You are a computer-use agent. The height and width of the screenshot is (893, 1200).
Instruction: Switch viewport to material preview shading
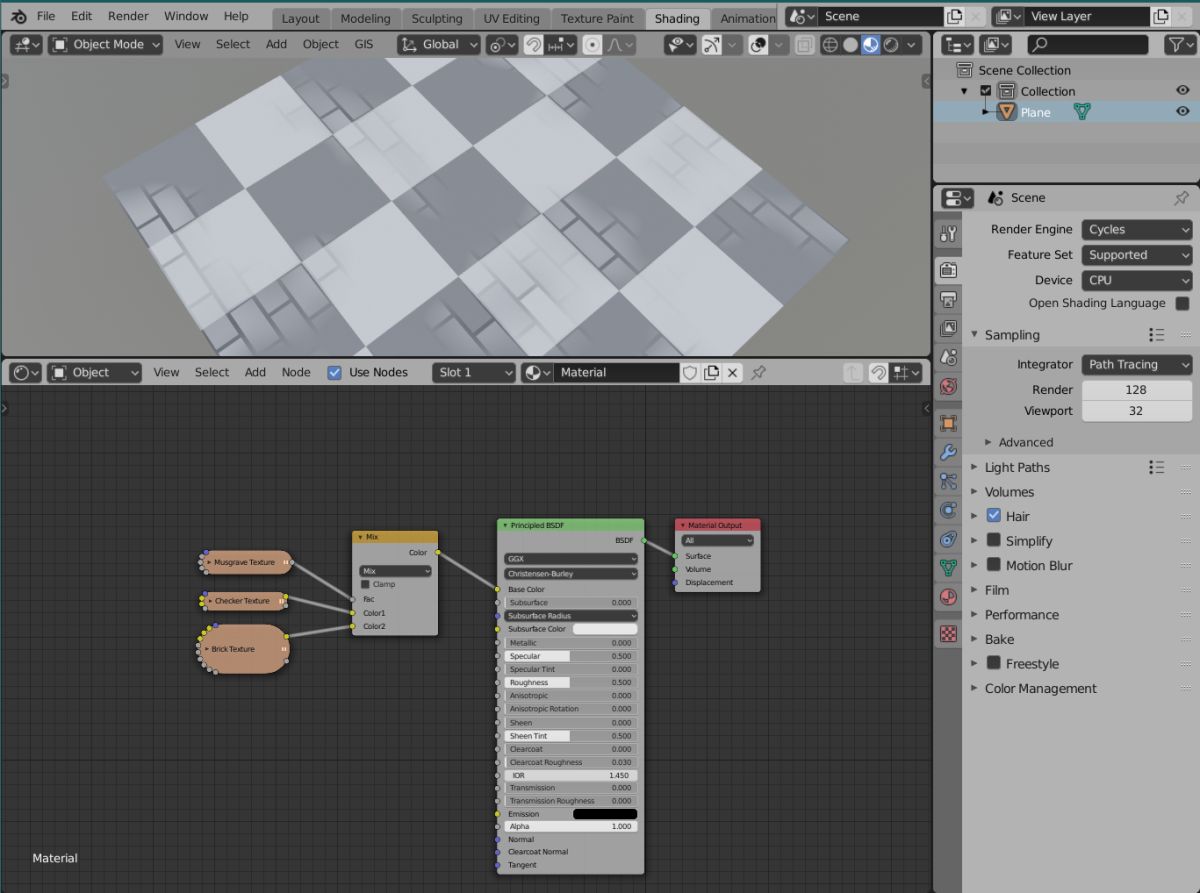click(870, 45)
